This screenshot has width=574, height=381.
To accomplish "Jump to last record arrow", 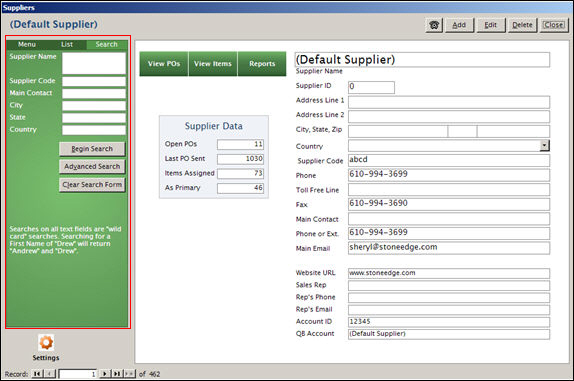I will point(117,374).
